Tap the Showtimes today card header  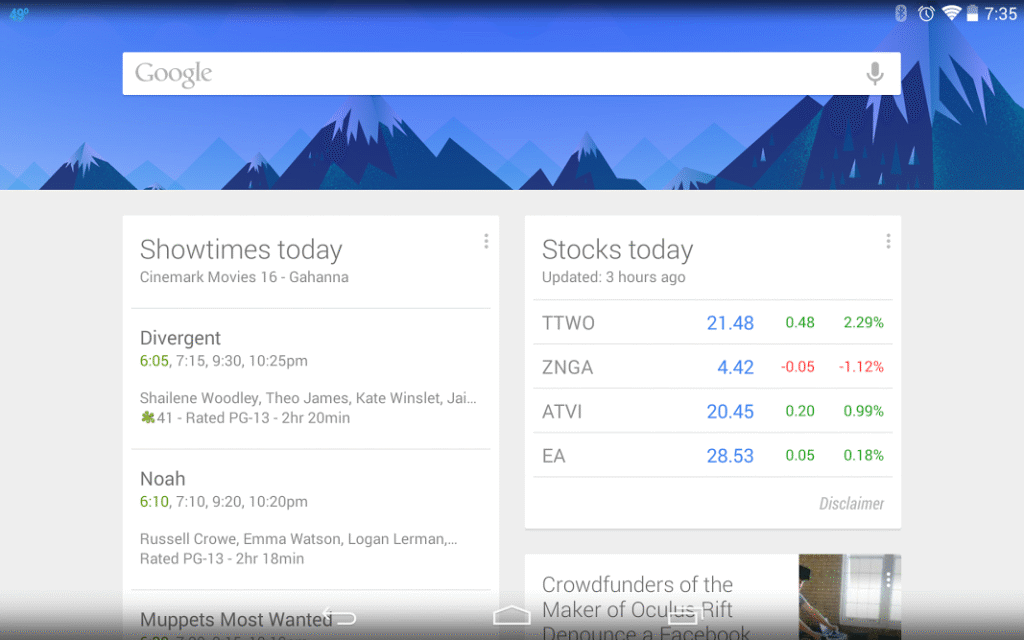tap(241, 249)
